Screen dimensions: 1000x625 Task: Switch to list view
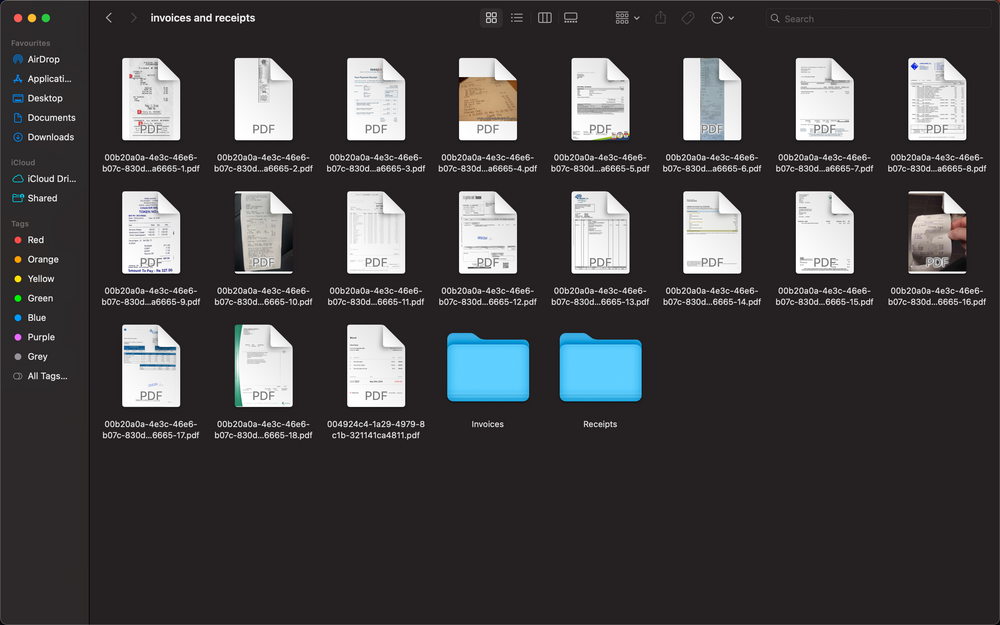(517, 18)
